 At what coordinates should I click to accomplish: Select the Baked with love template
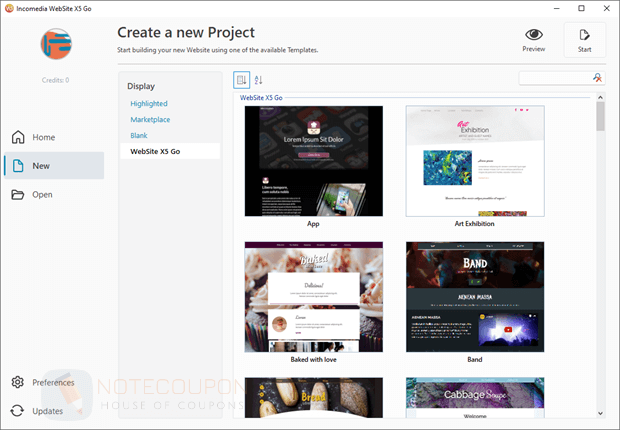(314, 297)
